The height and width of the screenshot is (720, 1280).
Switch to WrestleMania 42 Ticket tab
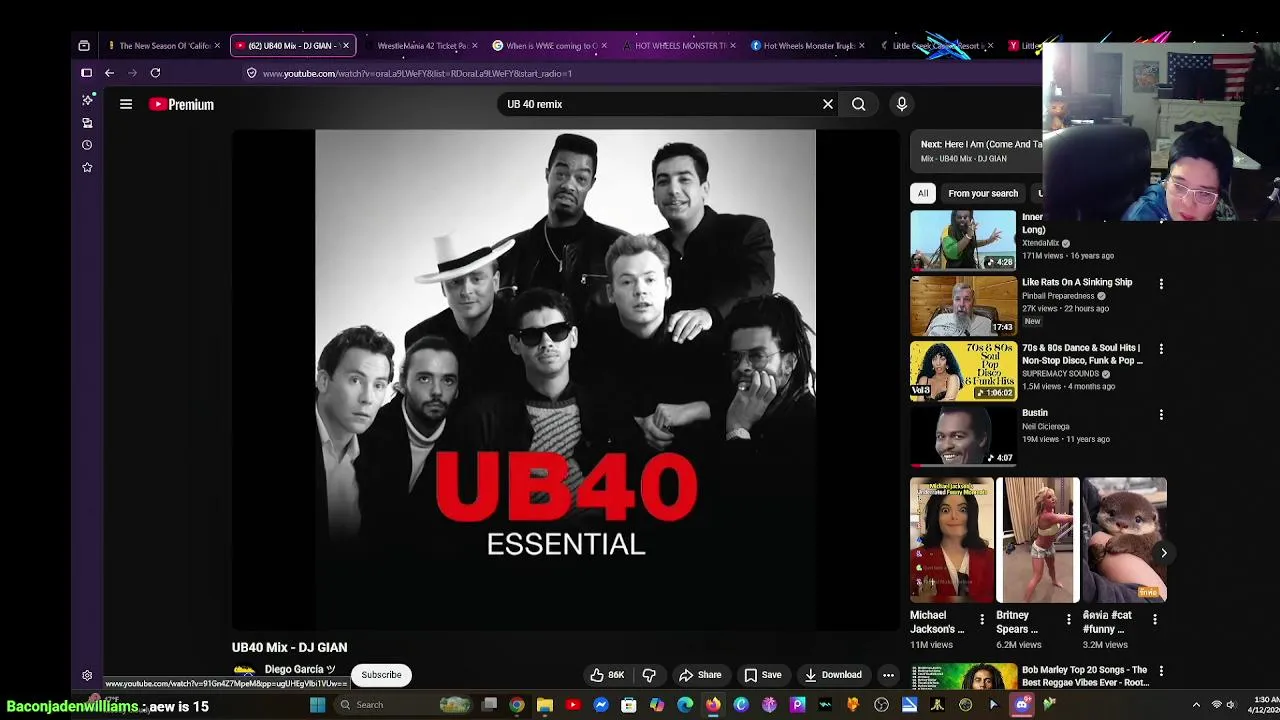tap(421, 45)
